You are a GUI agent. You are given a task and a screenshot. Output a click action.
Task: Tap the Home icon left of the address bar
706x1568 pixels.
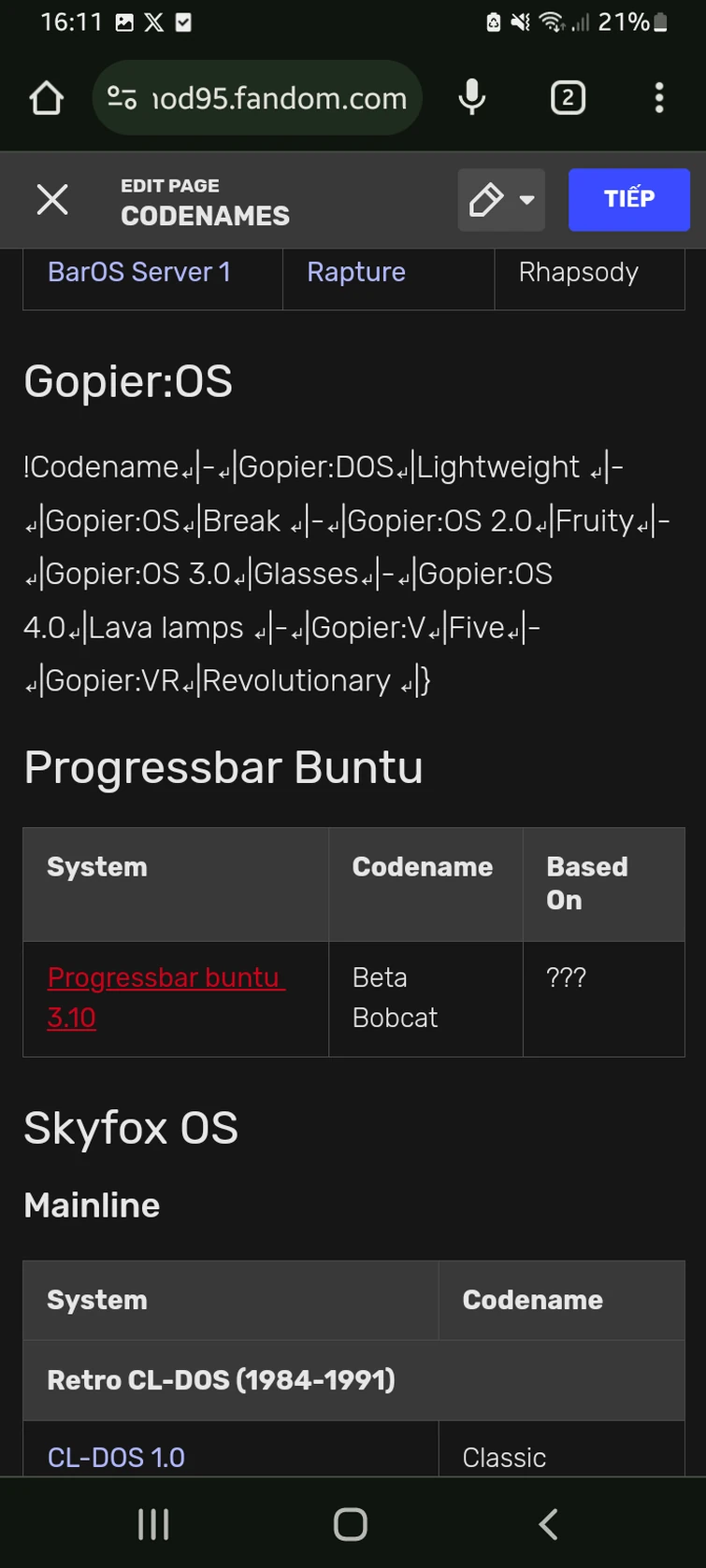pos(46,97)
